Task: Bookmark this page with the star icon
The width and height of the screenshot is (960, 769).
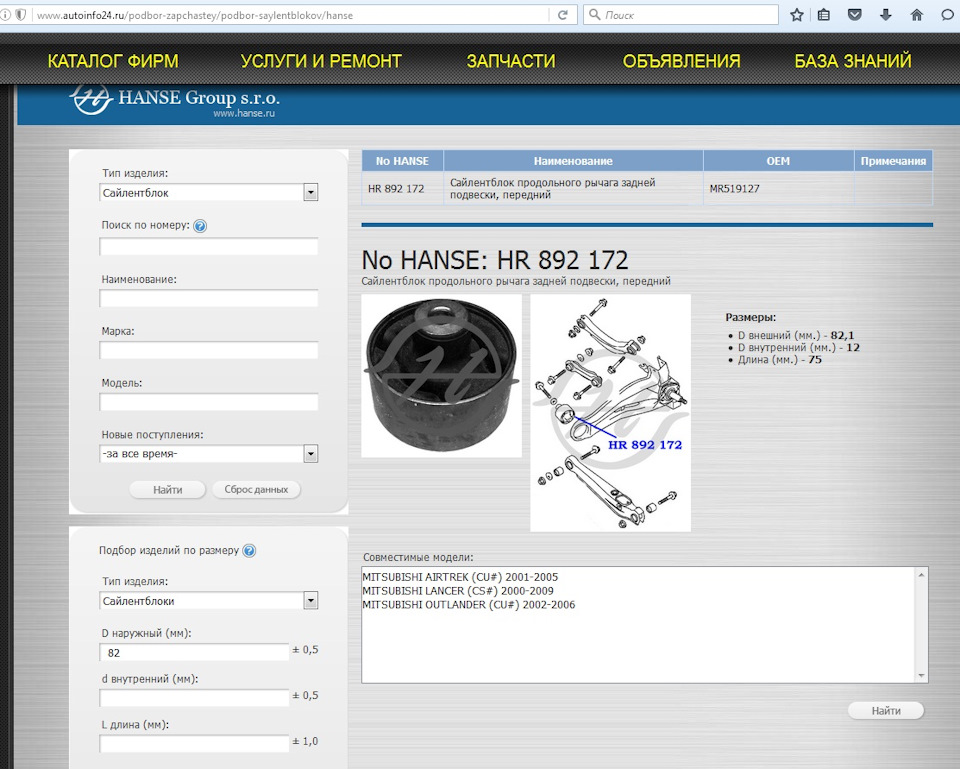Action: (x=797, y=15)
